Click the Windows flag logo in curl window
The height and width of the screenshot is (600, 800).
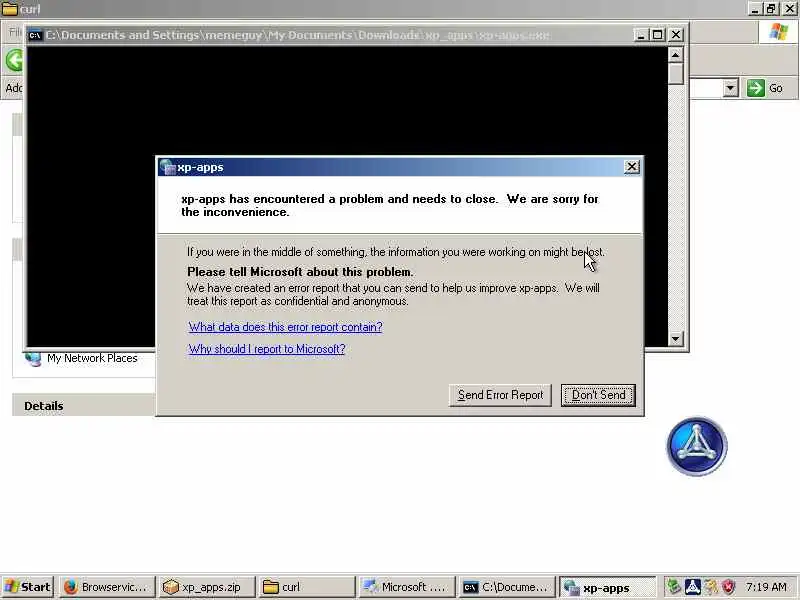779,32
